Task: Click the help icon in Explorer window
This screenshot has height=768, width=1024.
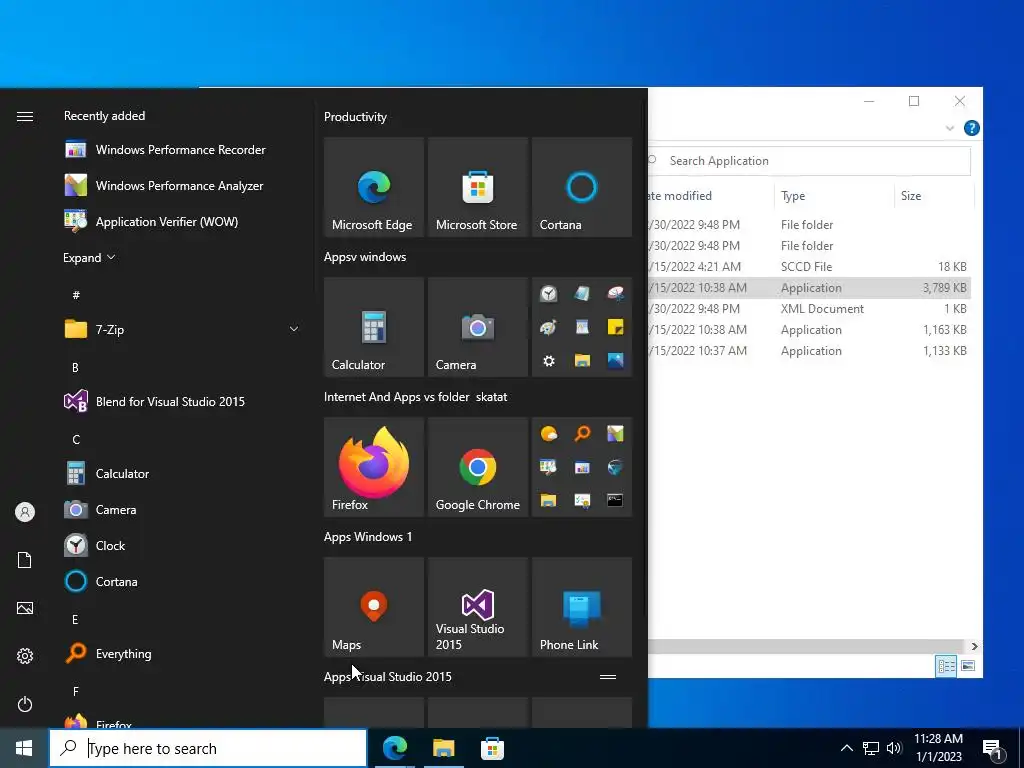Action: coord(971,128)
